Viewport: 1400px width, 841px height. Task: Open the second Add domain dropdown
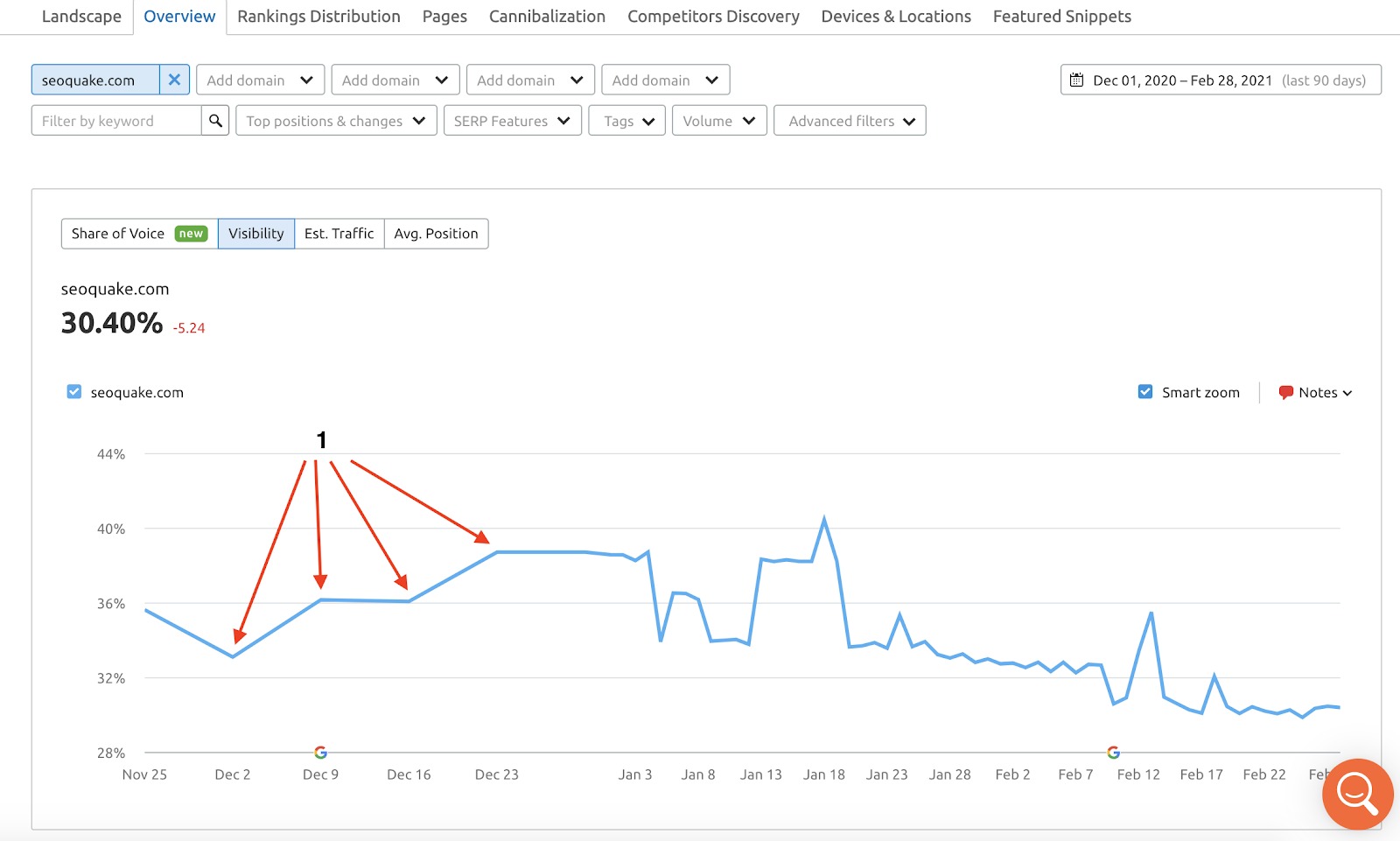click(395, 80)
